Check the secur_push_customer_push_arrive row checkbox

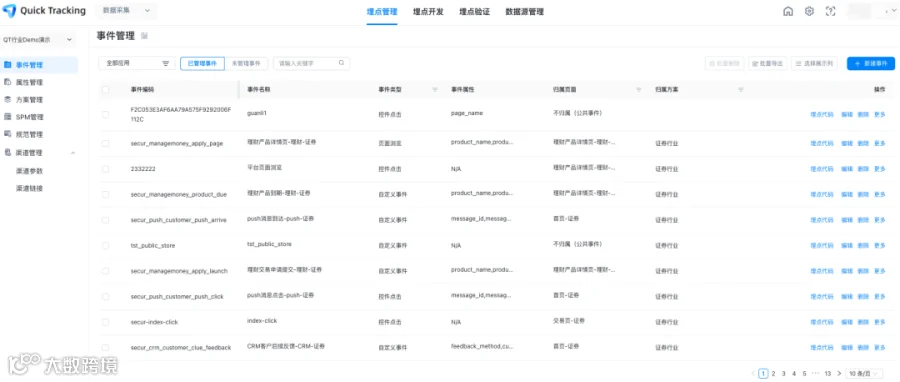tap(105, 220)
